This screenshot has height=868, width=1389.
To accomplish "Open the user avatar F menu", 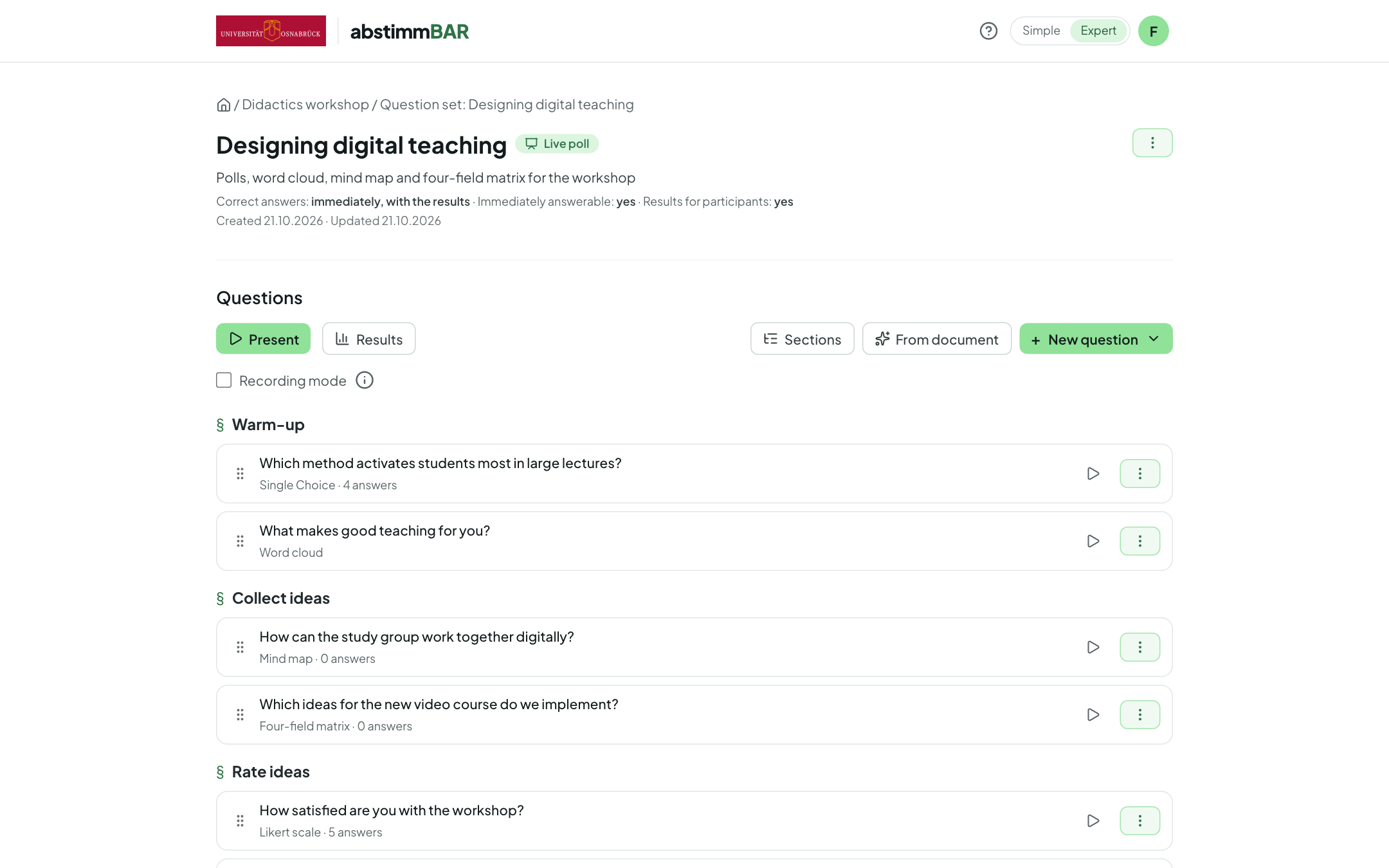I will click(x=1153, y=31).
